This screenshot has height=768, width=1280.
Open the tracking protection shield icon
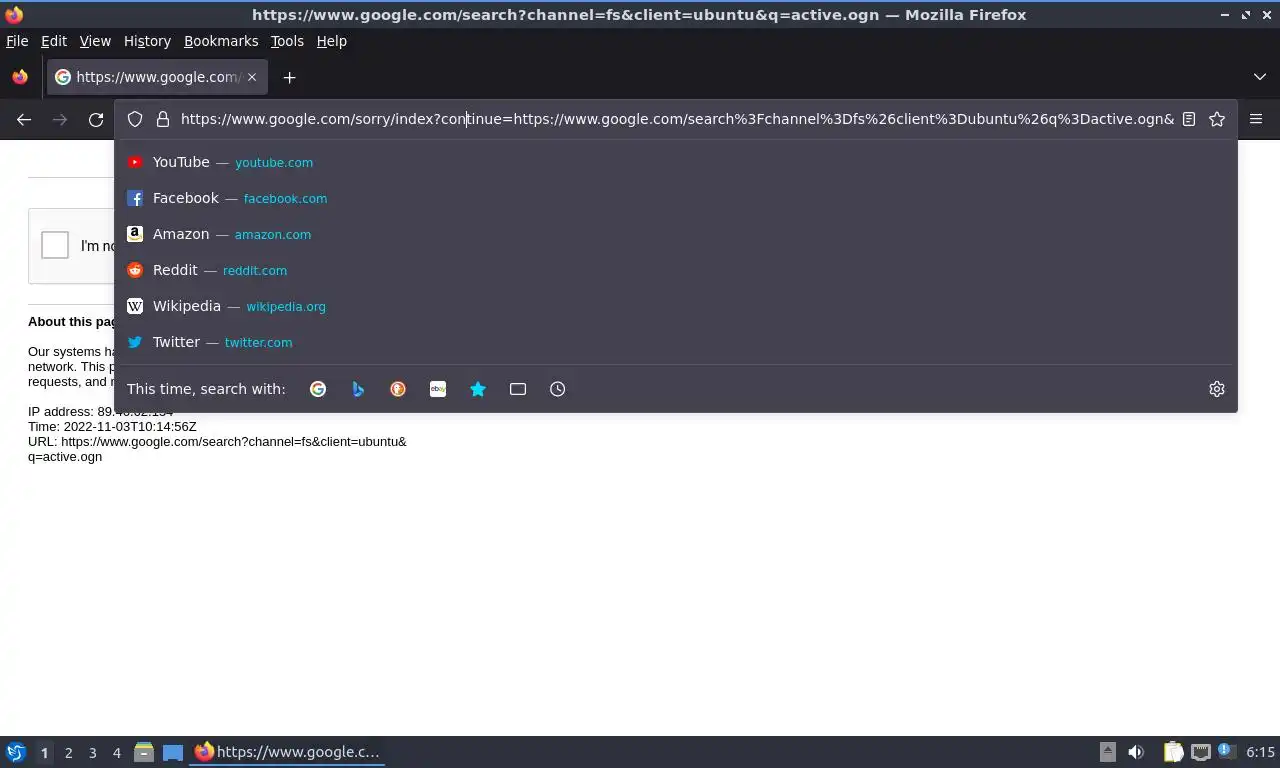pyautogui.click(x=135, y=119)
